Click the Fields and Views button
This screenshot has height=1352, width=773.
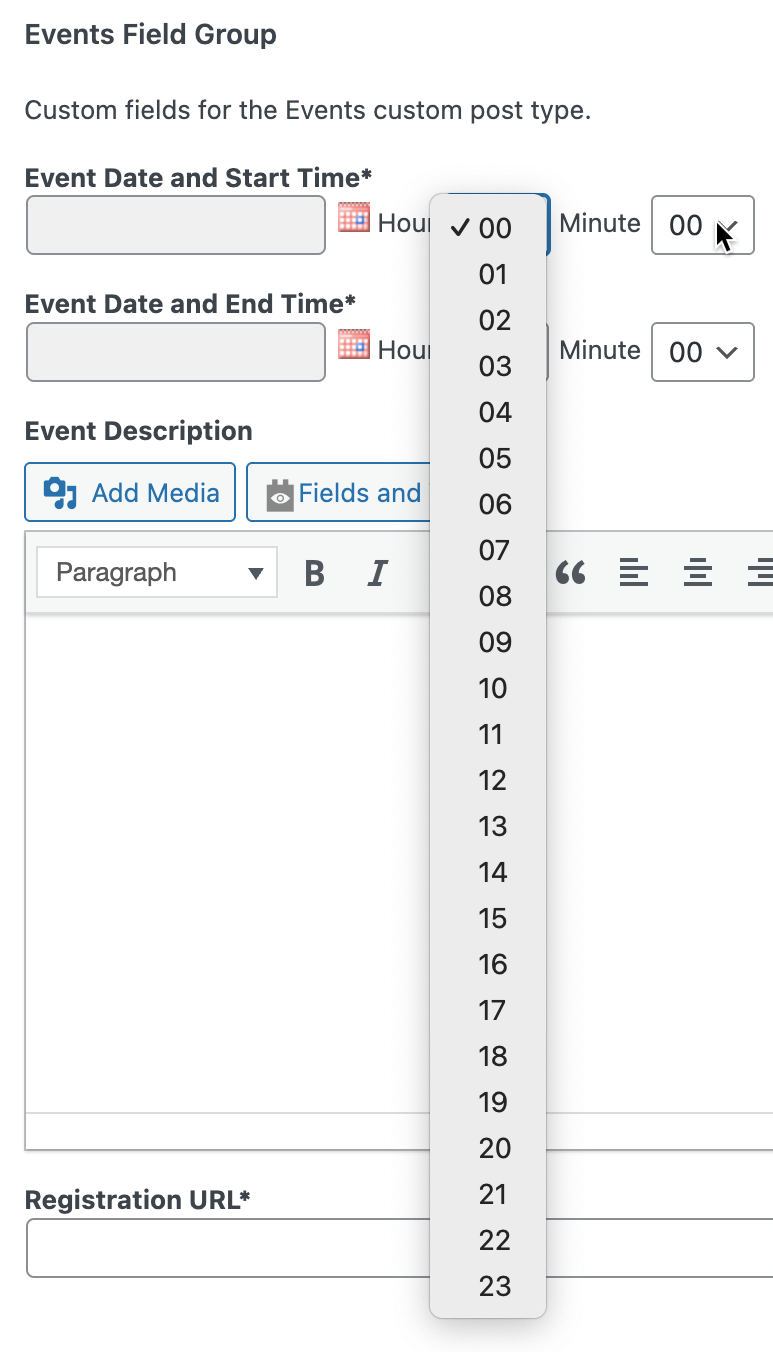point(340,493)
